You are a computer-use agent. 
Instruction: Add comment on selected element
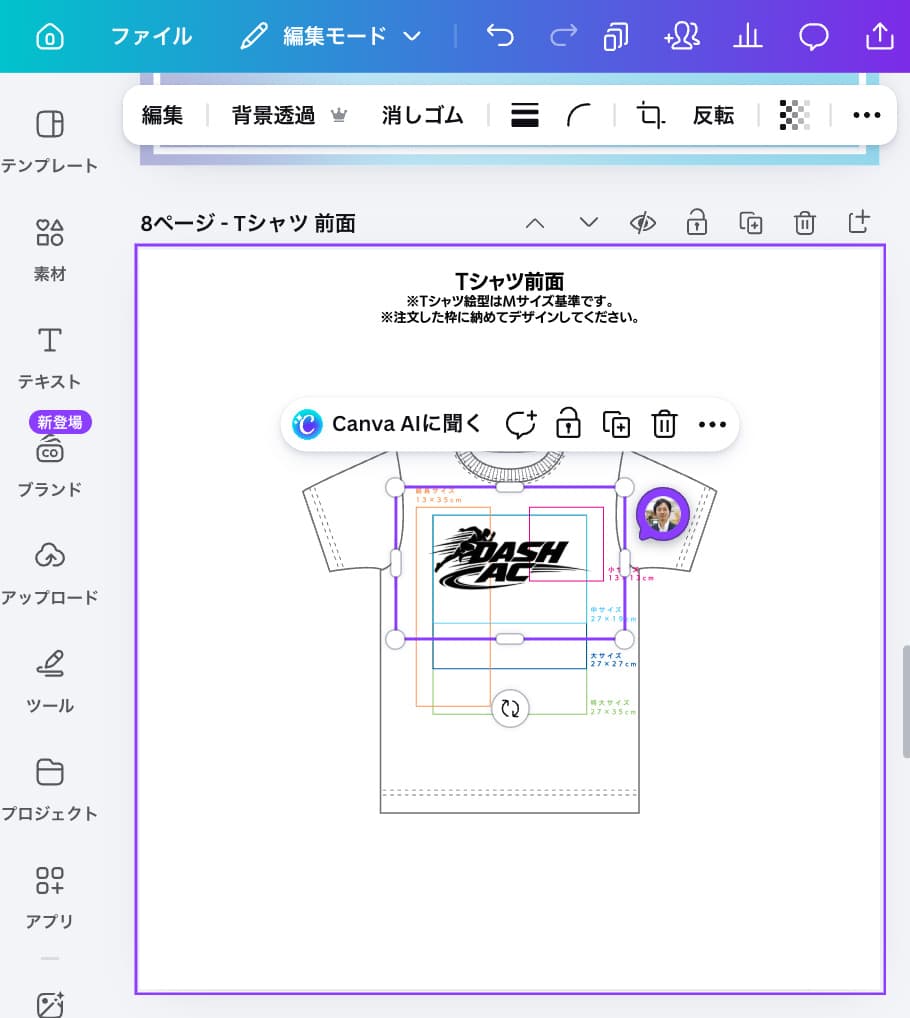coord(521,425)
